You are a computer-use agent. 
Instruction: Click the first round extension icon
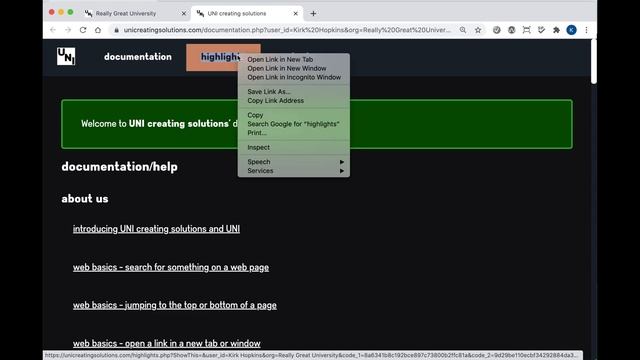496,30
